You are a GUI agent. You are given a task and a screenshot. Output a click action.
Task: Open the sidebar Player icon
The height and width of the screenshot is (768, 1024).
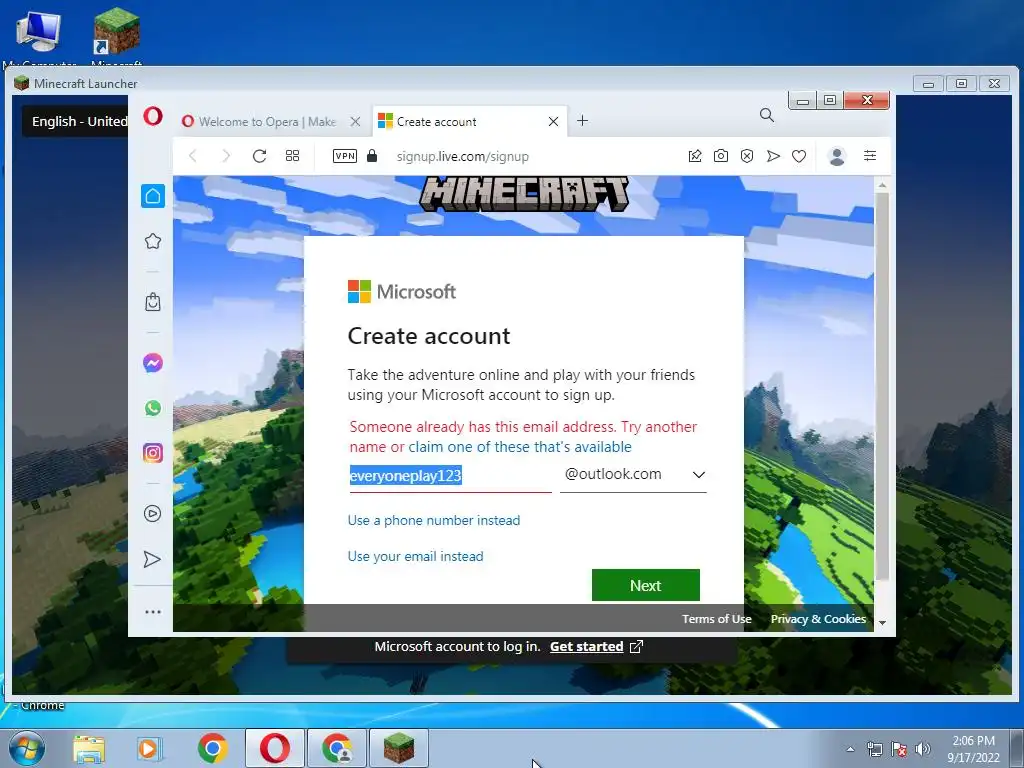152,514
